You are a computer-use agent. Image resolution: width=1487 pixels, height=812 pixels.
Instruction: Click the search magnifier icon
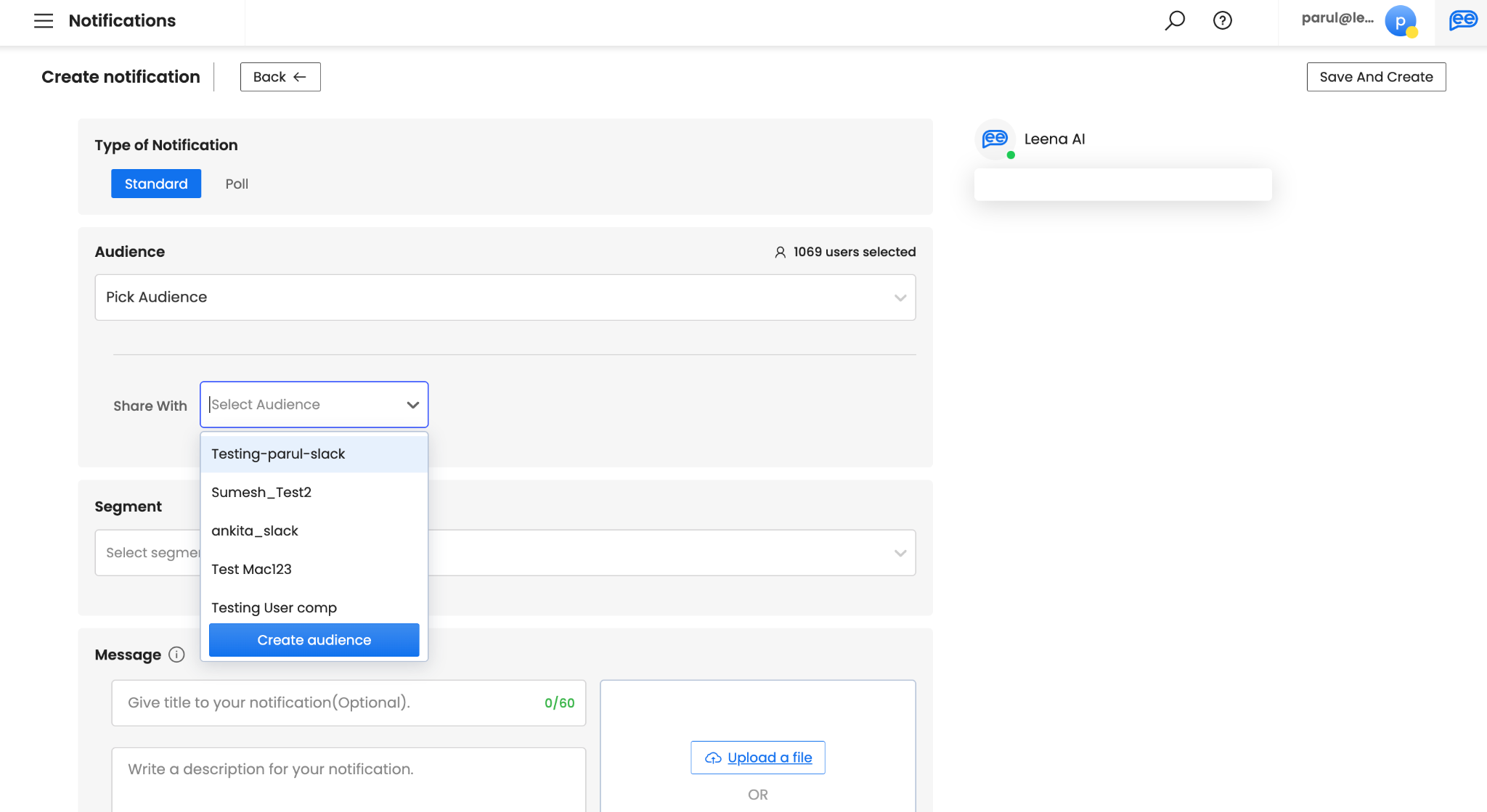(1175, 20)
